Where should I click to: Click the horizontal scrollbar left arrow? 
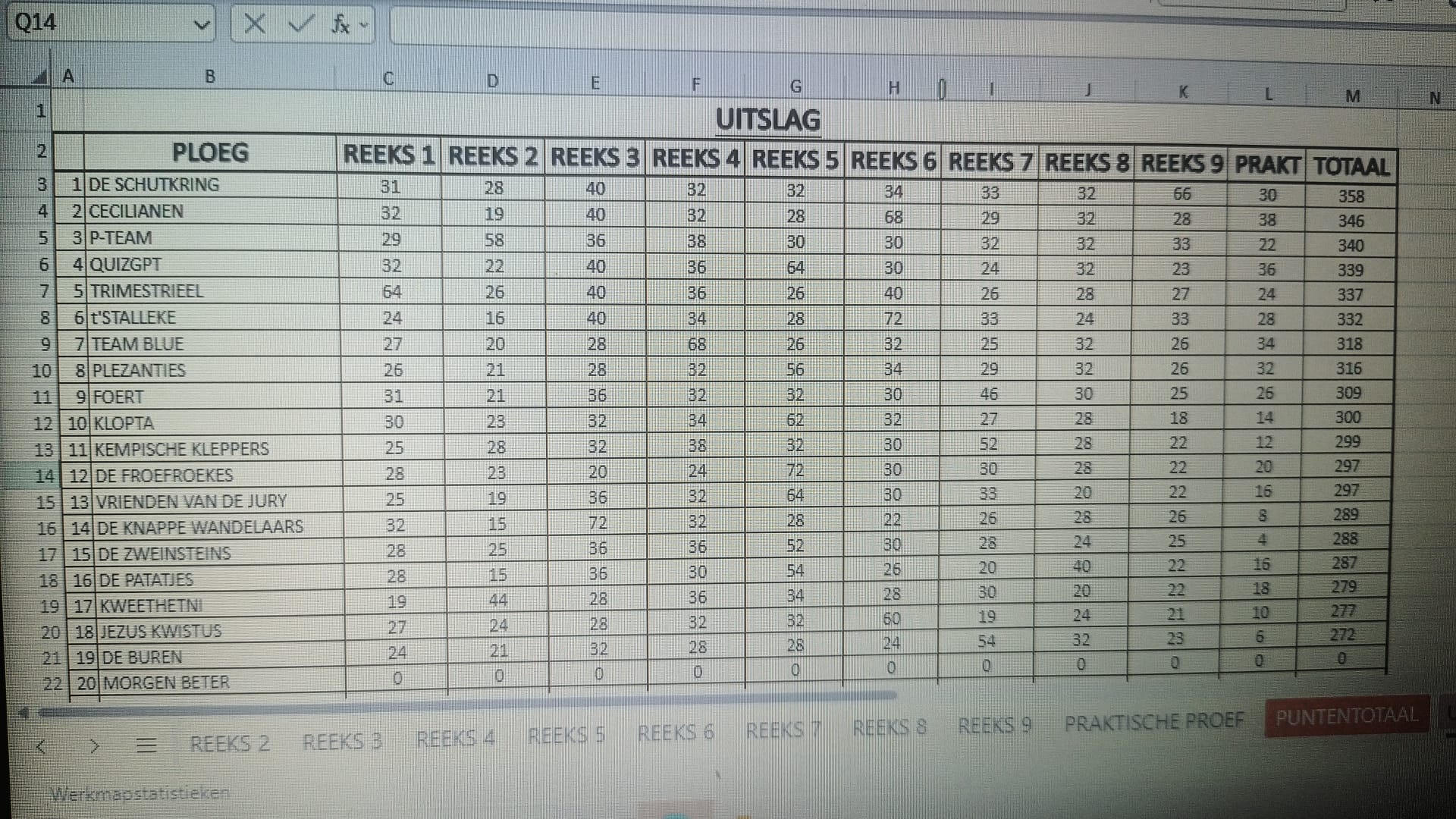coord(23,712)
